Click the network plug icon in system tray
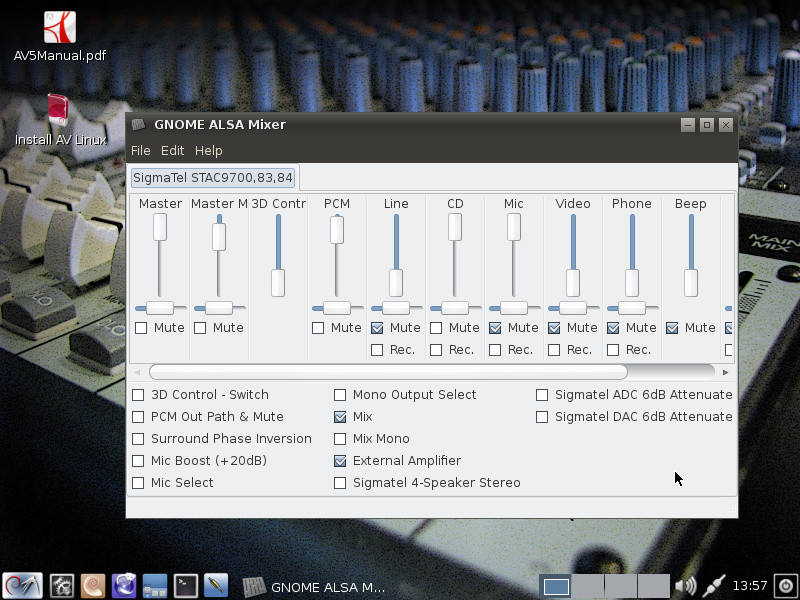This screenshot has width=800, height=600. [714, 586]
